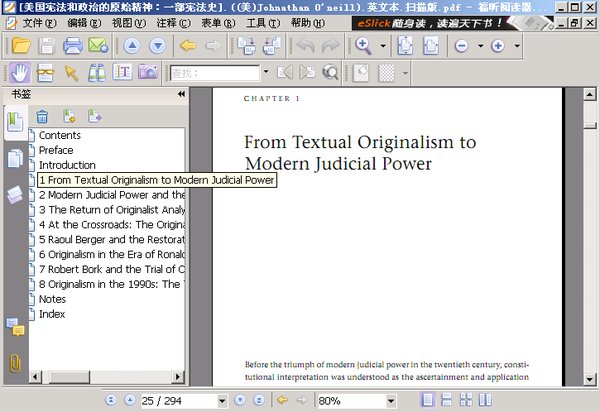Open the attachments paperclip panel
Viewport: 600px width, 412px height.
[15, 363]
